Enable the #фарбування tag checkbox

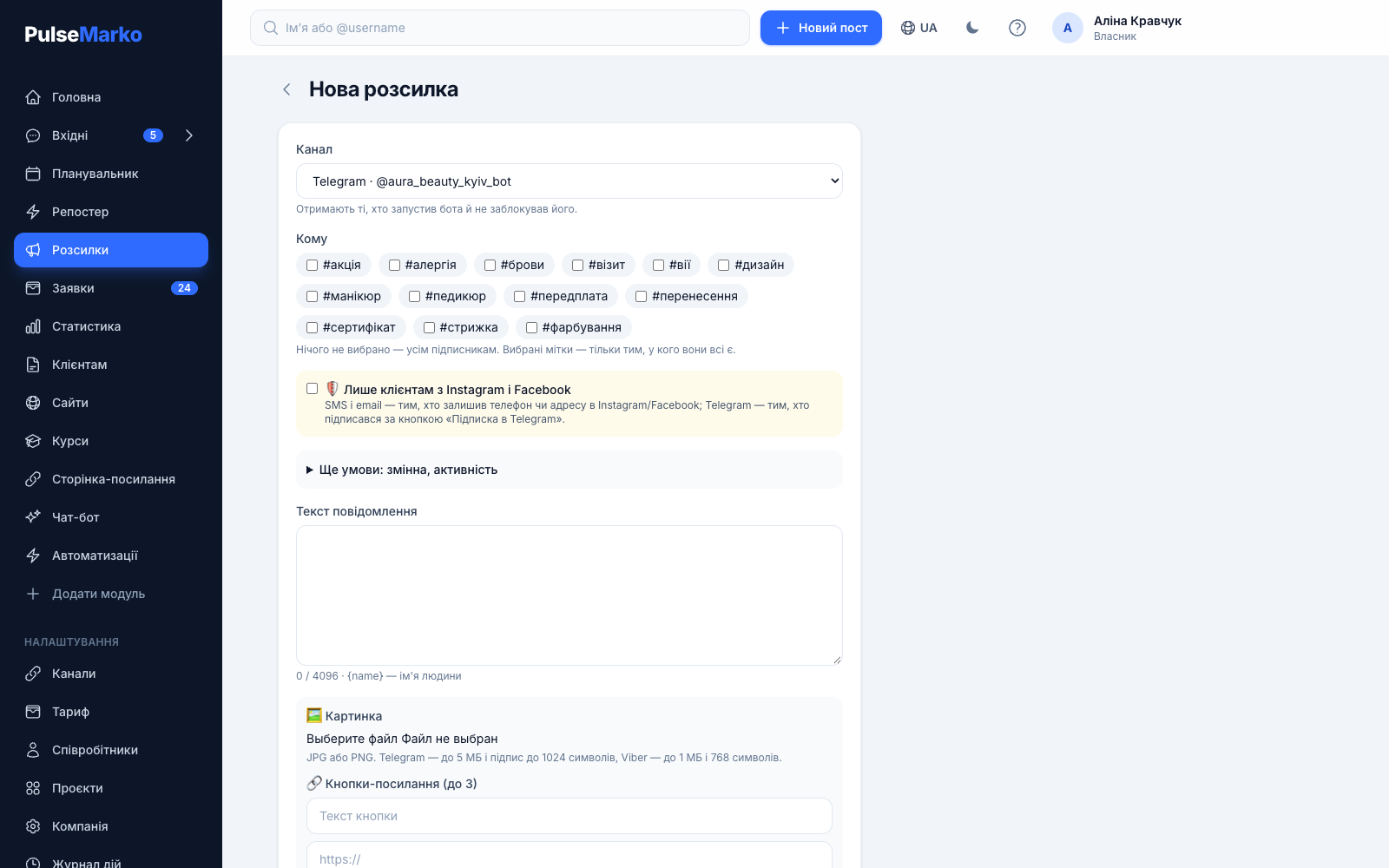point(531,327)
